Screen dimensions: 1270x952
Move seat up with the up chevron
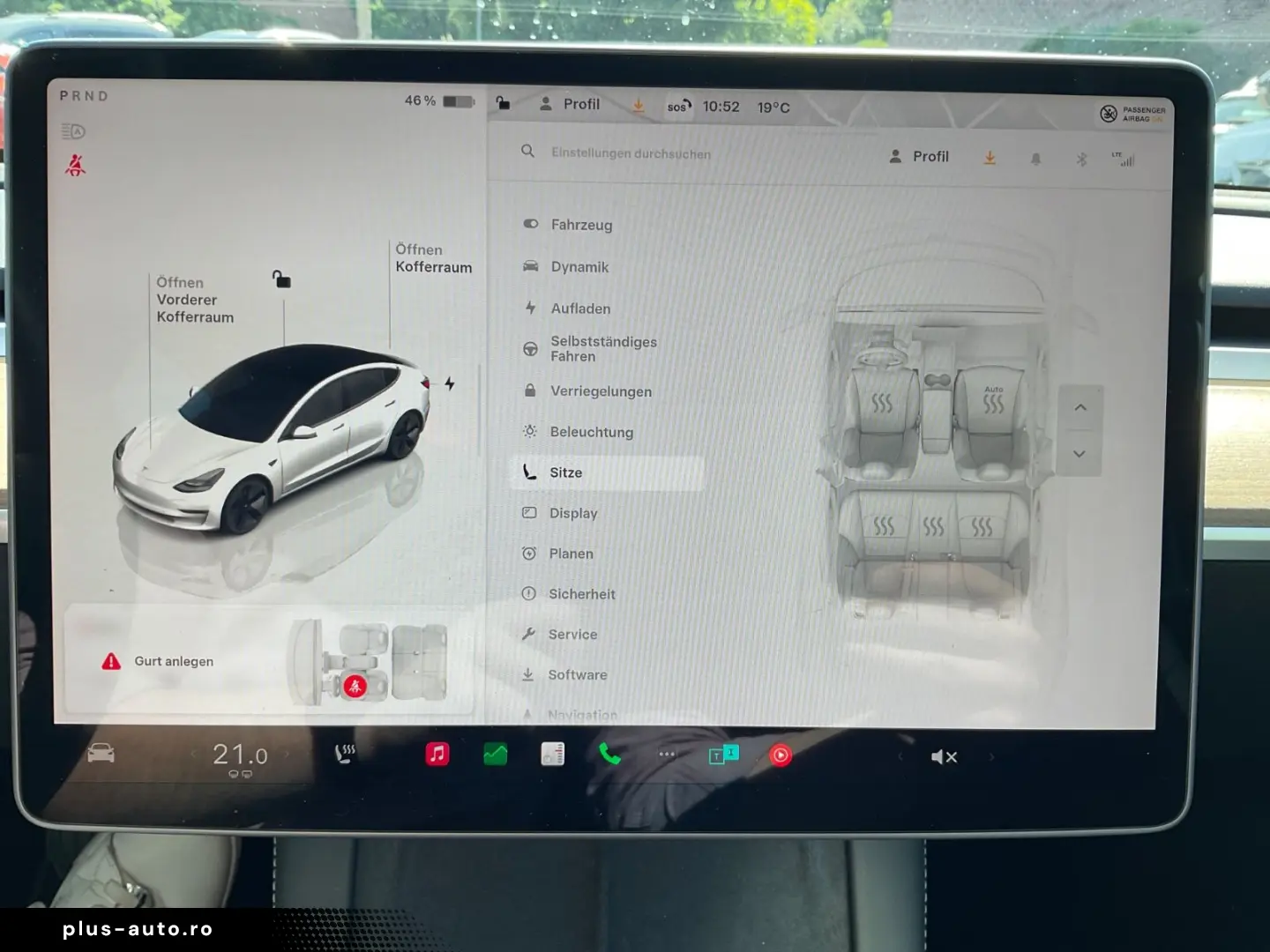1080,407
